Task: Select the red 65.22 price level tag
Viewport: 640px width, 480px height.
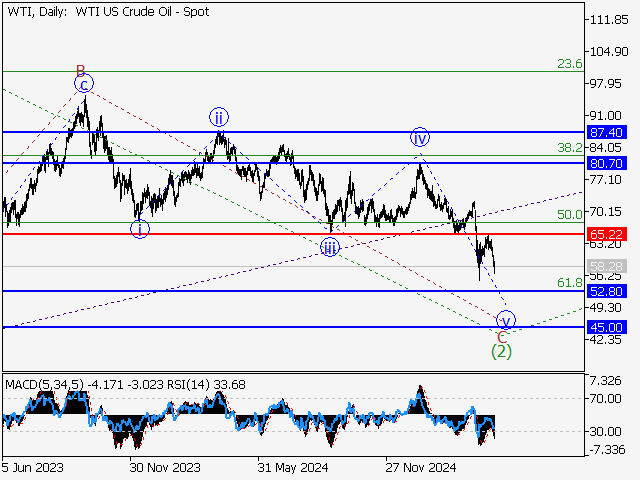Action: tap(607, 234)
